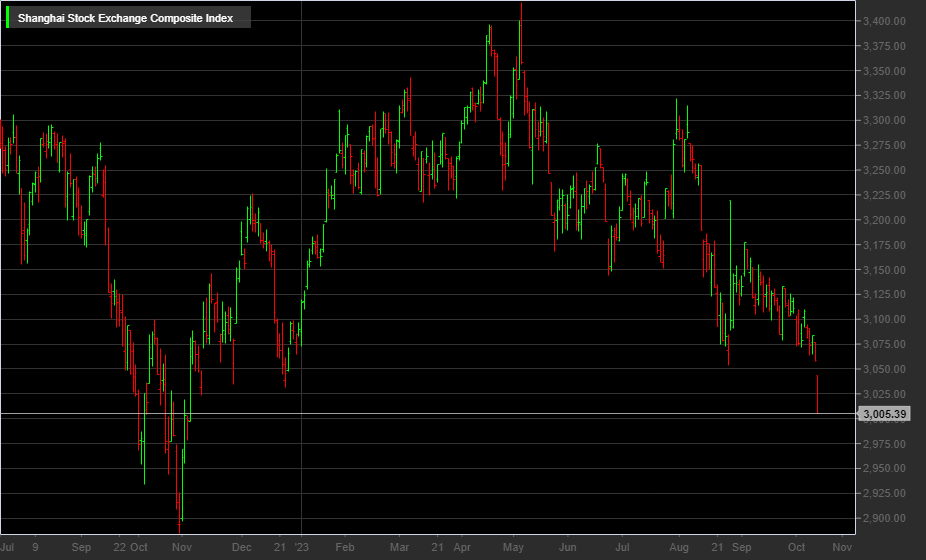Click the green legend marker beside the index title
This screenshot has width=926, height=560.
click(x=7, y=17)
